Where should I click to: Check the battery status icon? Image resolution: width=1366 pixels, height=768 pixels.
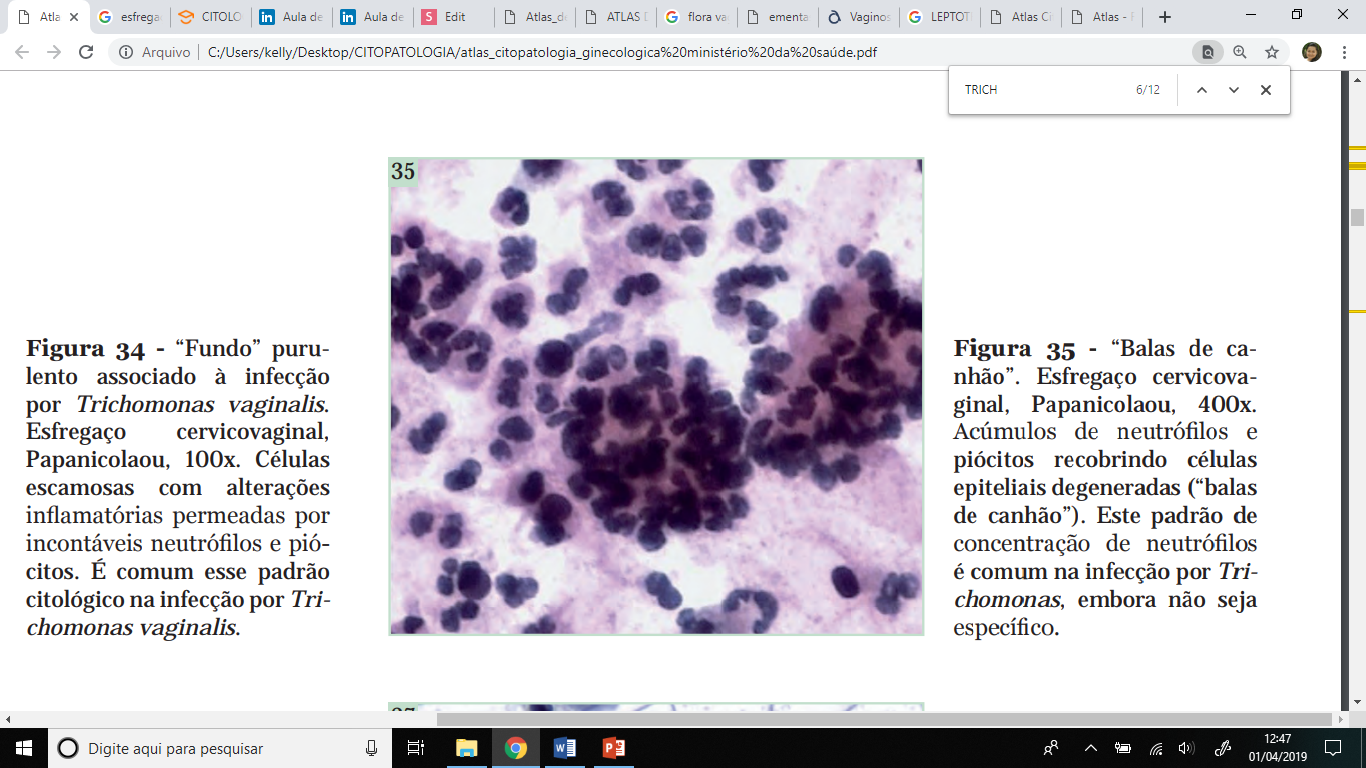coord(1123,748)
